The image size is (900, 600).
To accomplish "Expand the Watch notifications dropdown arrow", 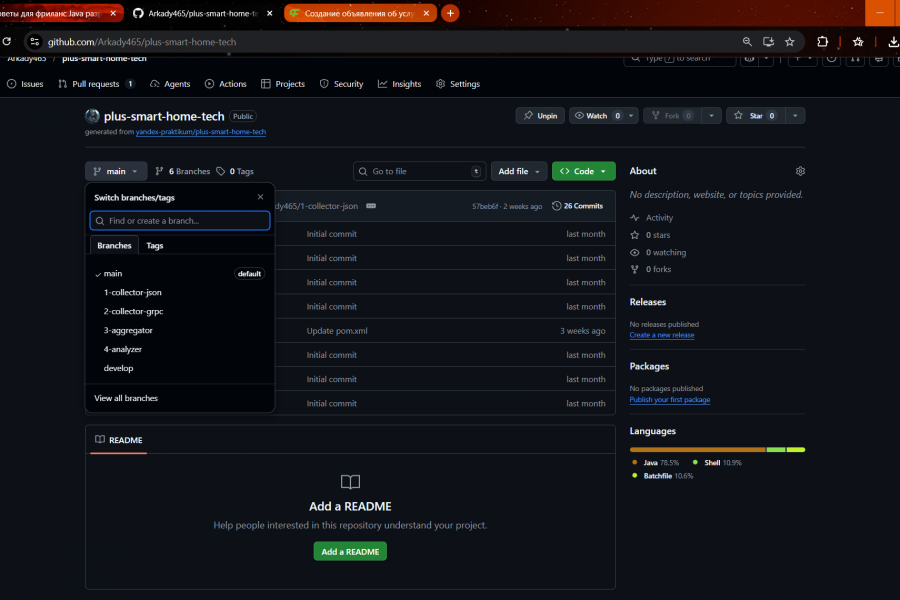I will tap(631, 115).
